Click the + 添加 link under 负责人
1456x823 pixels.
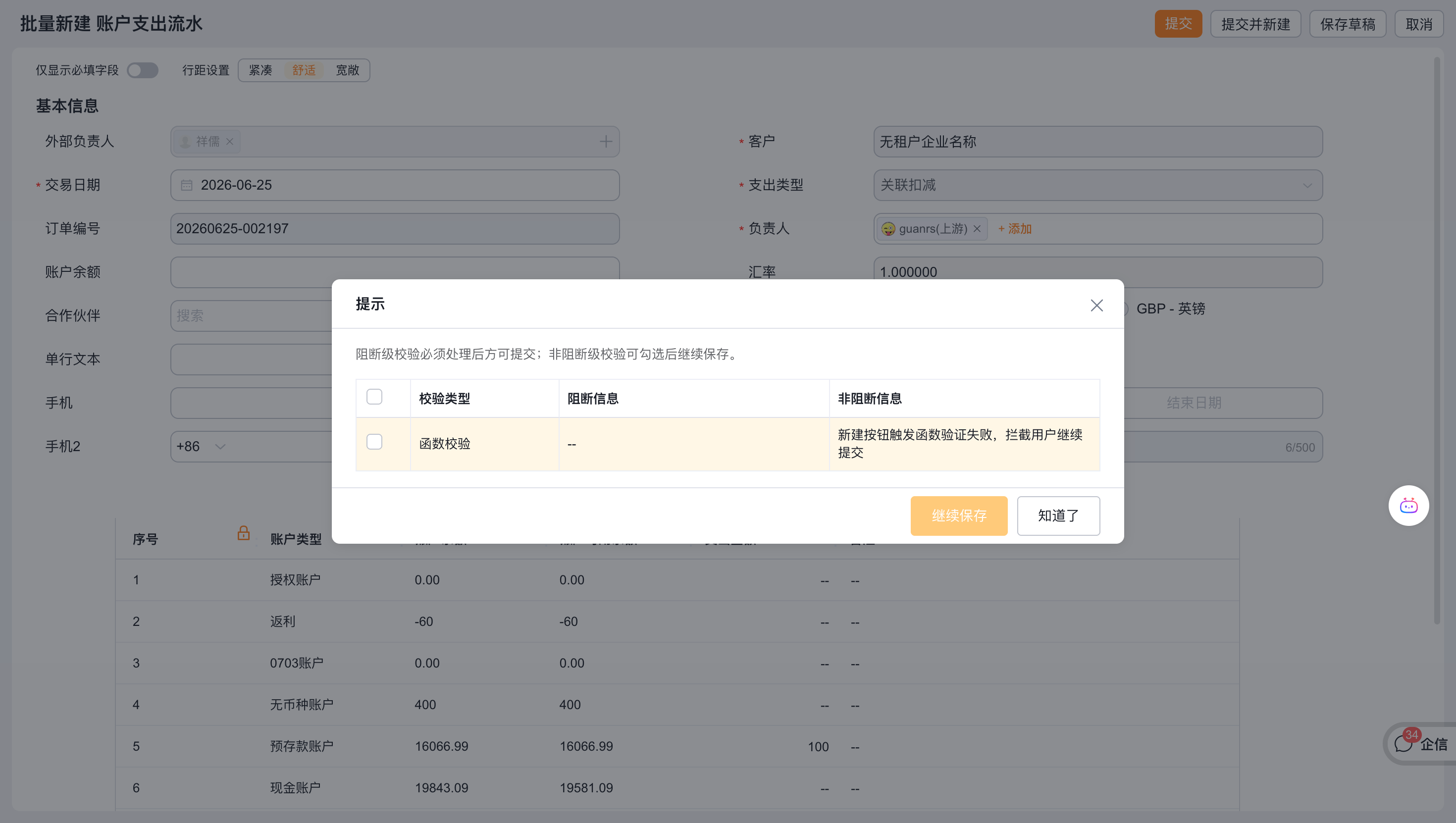[x=1015, y=229]
